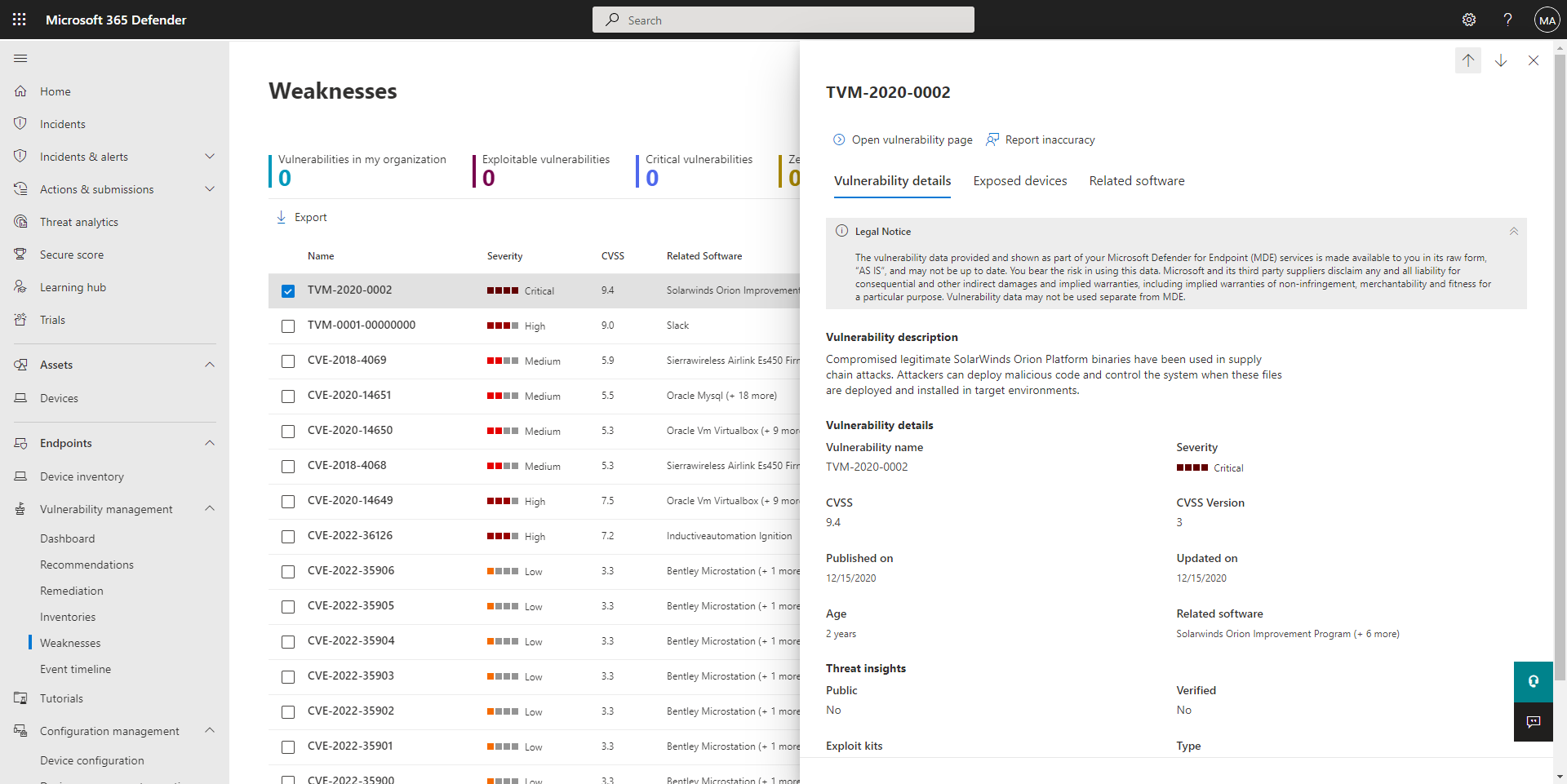Click Export button above table
1567x784 pixels.
point(301,218)
